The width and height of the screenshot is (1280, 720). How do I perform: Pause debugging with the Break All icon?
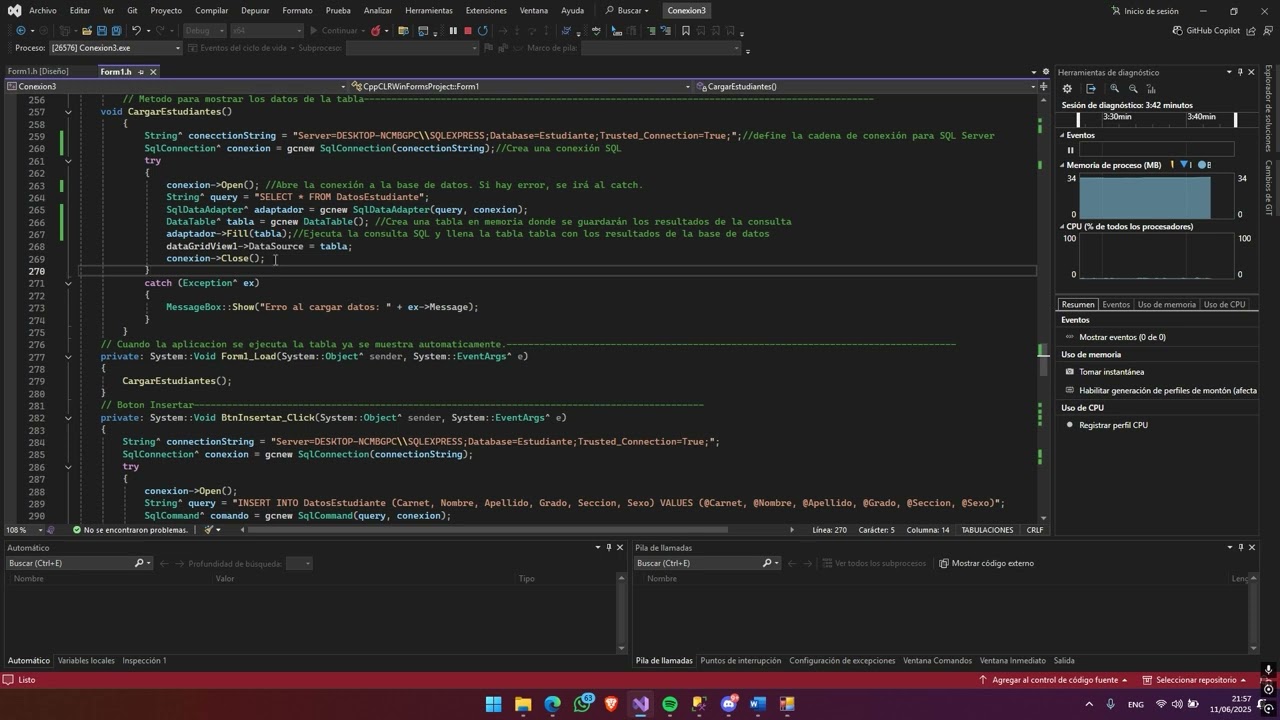click(x=453, y=31)
